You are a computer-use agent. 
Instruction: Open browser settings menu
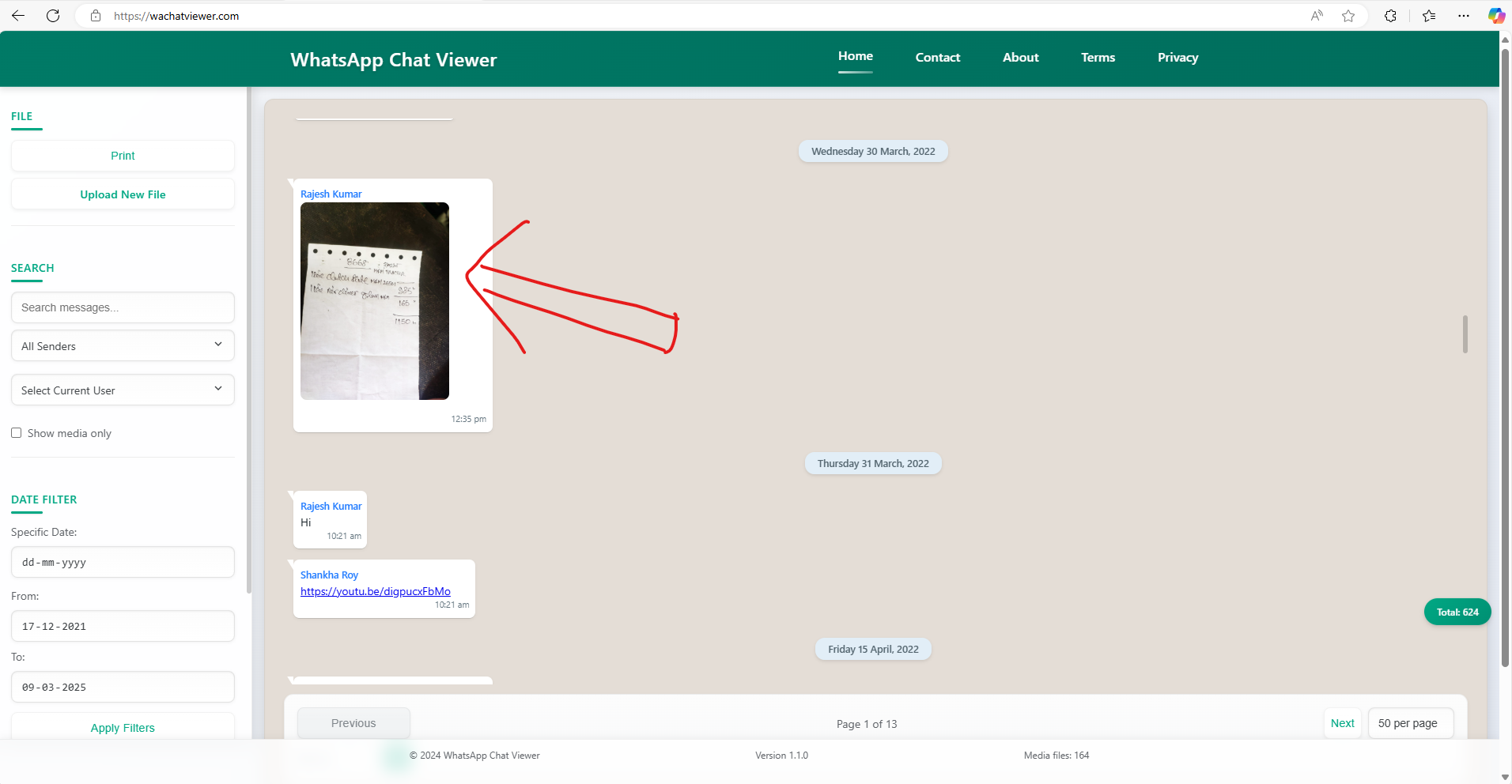click(1464, 15)
